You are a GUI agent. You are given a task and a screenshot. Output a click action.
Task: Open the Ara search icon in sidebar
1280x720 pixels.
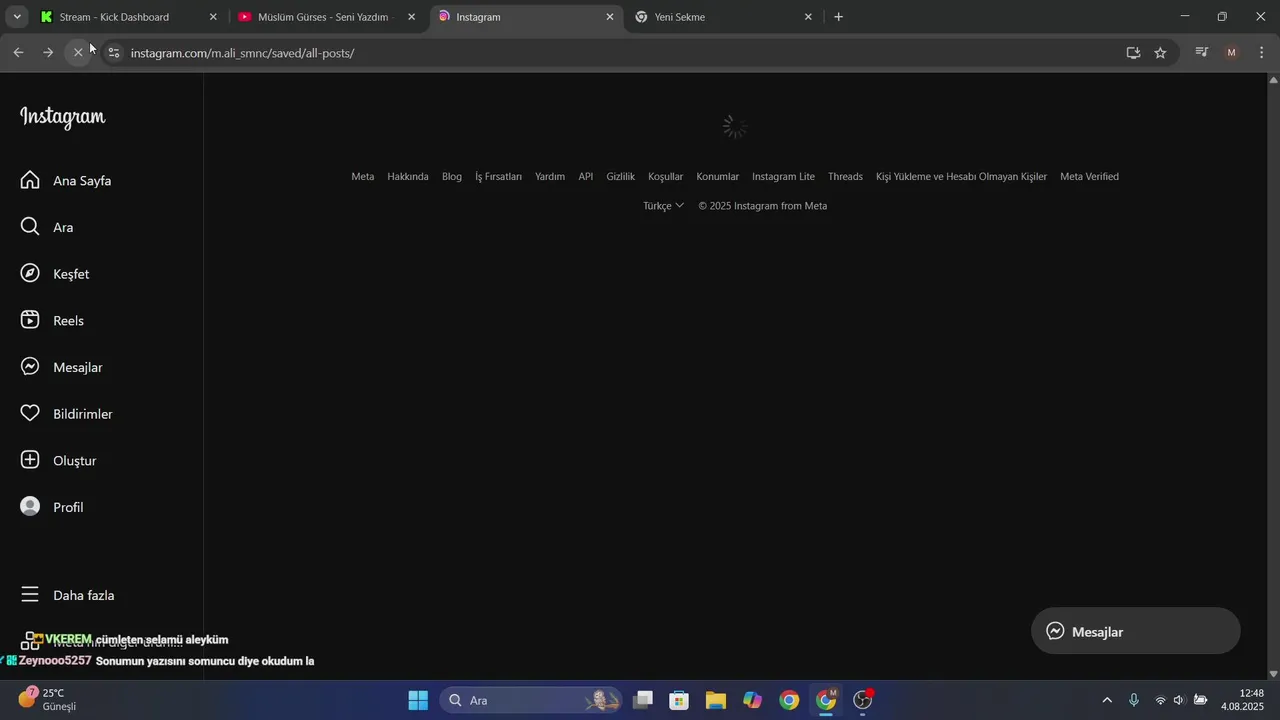click(30, 227)
